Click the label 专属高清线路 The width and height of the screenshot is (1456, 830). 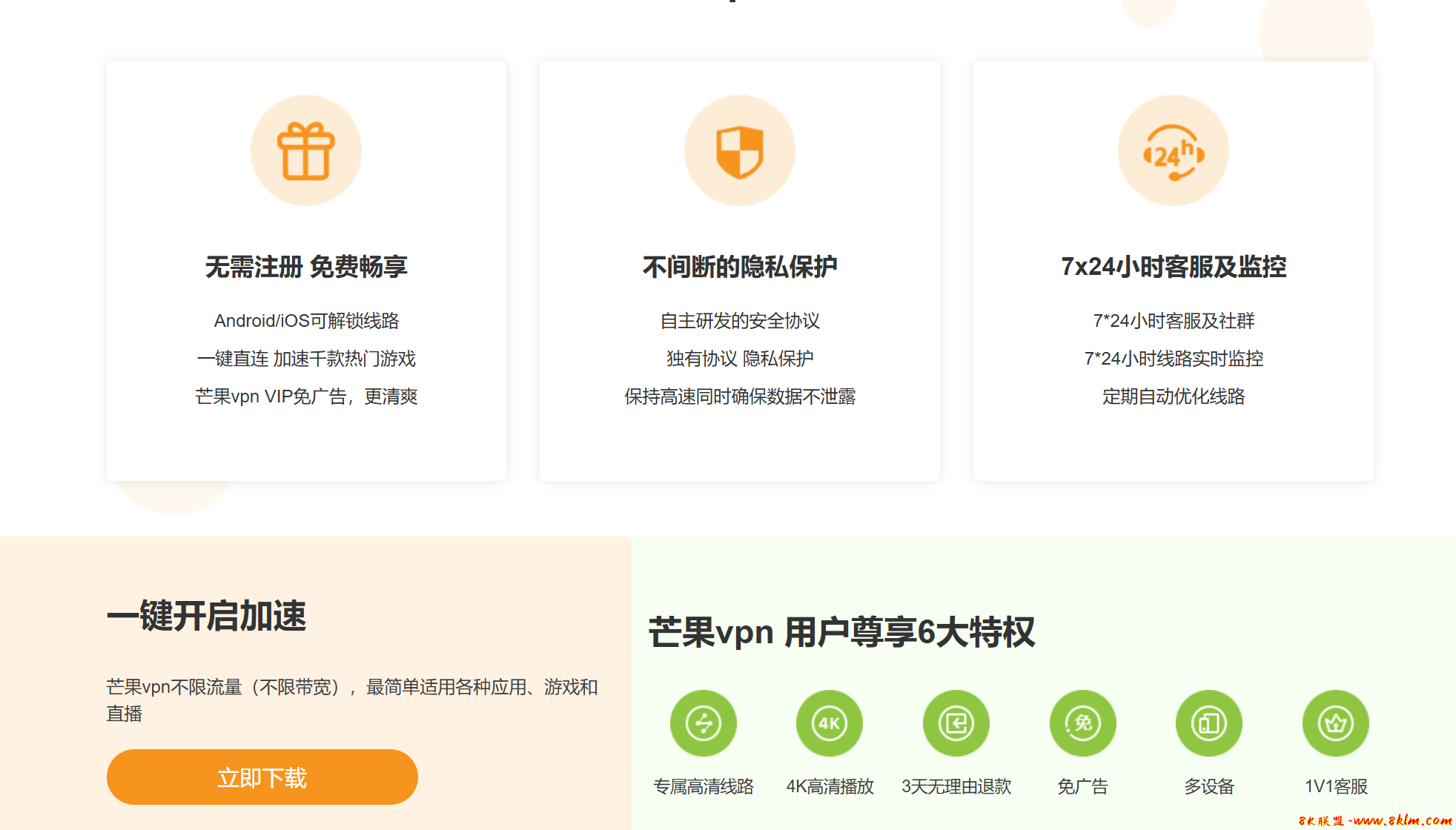click(704, 786)
